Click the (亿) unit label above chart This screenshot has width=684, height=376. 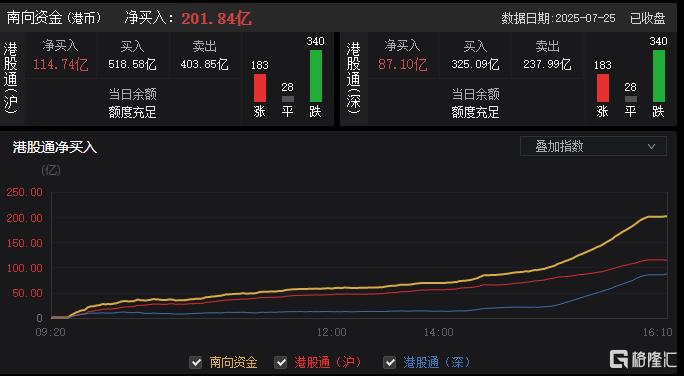(51, 170)
